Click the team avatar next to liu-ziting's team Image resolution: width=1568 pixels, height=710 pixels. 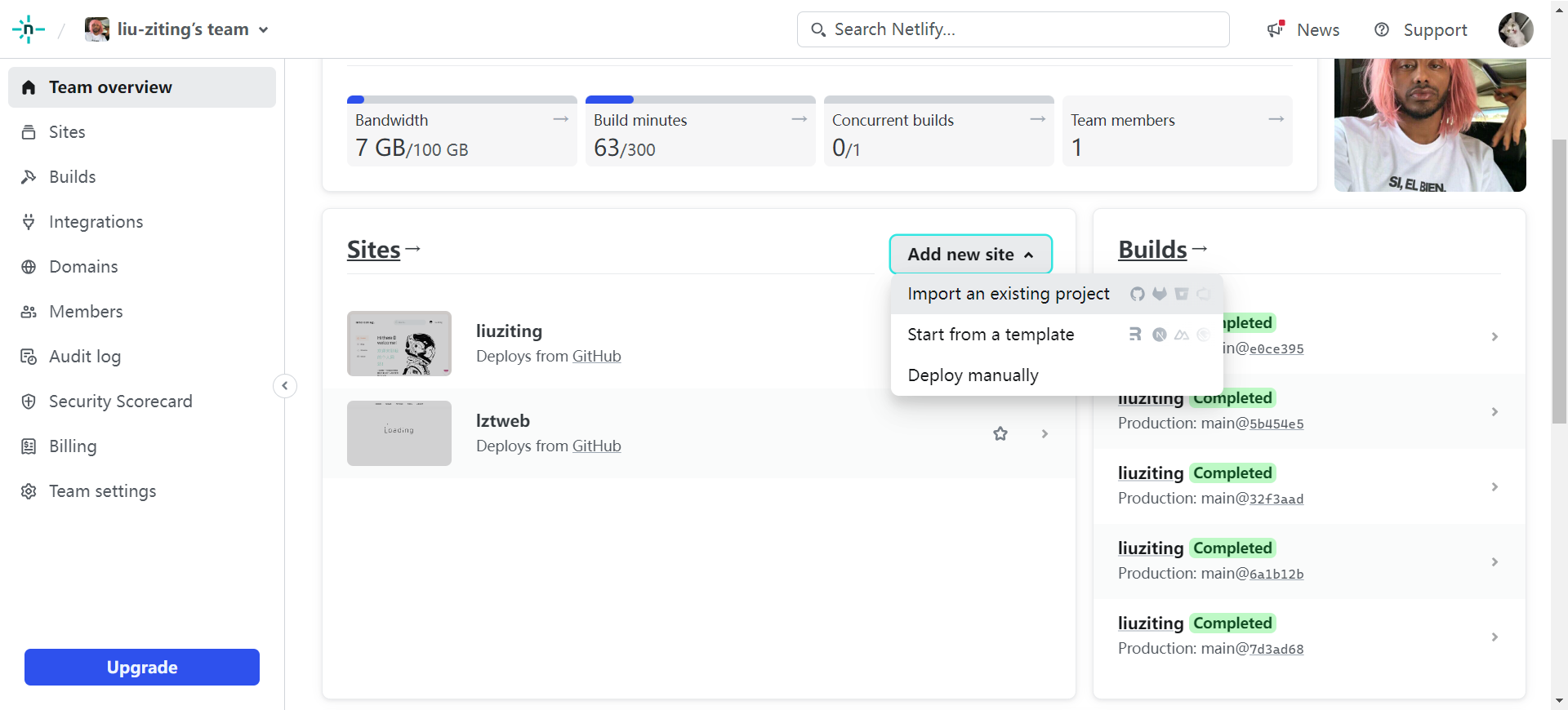(97, 29)
